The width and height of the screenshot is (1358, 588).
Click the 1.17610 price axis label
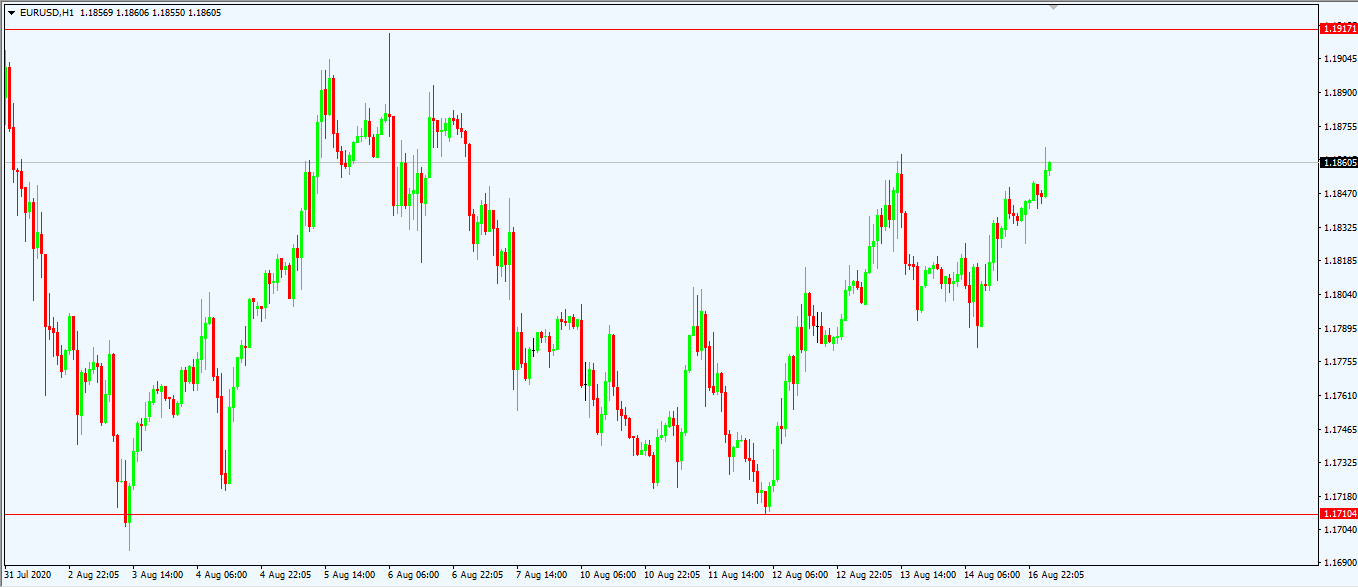click(x=1339, y=396)
